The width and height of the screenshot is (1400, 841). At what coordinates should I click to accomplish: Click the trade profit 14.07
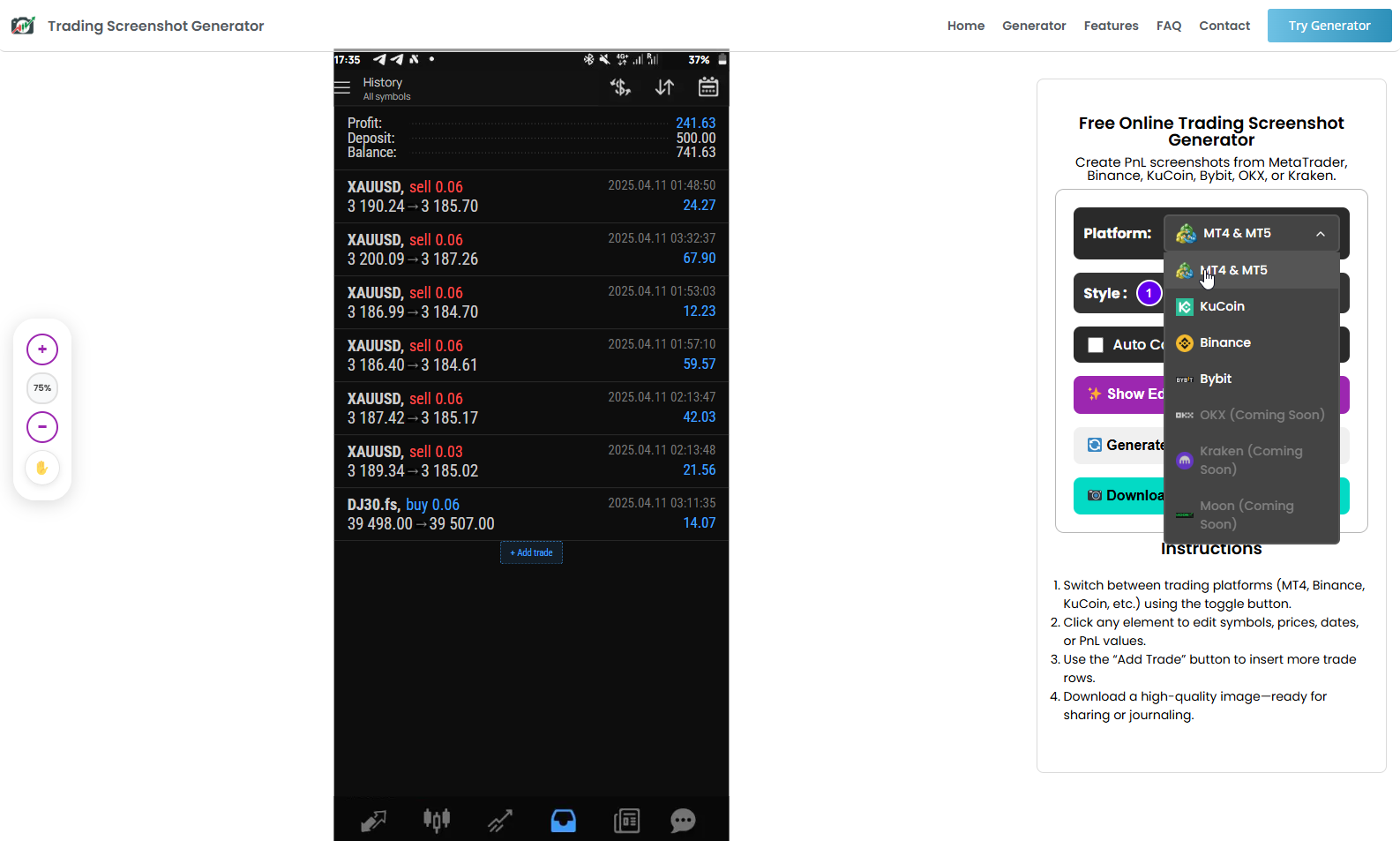pos(699,522)
